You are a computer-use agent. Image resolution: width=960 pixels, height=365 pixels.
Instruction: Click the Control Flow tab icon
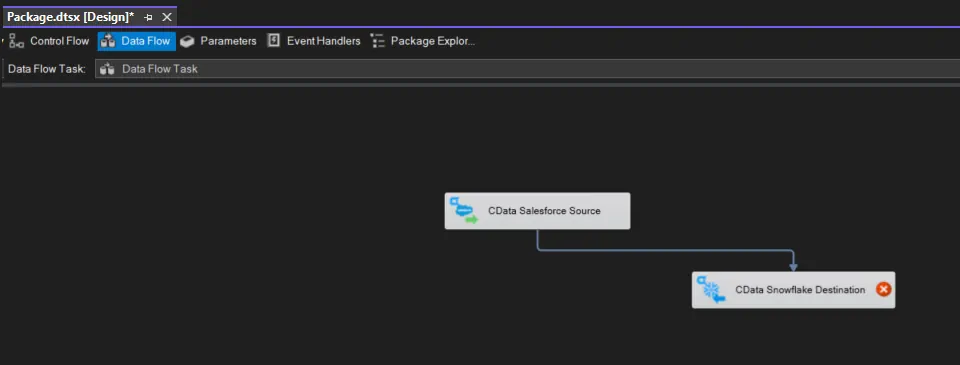click(x=17, y=41)
